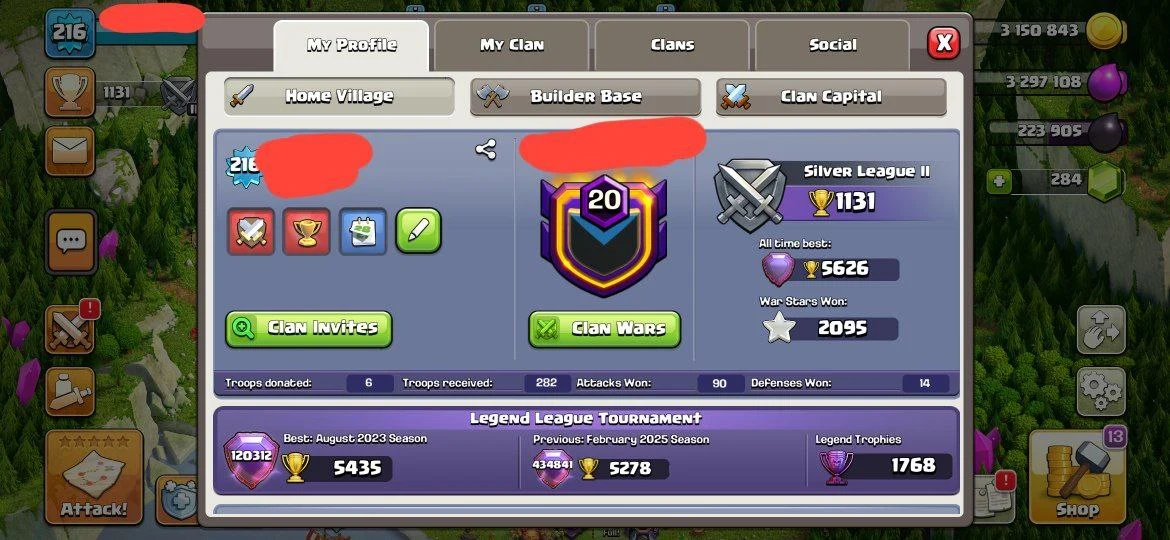The height and width of the screenshot is (540, 1170).
Task: Select the Builder Base profile view
Action: [x=586, y=96]
